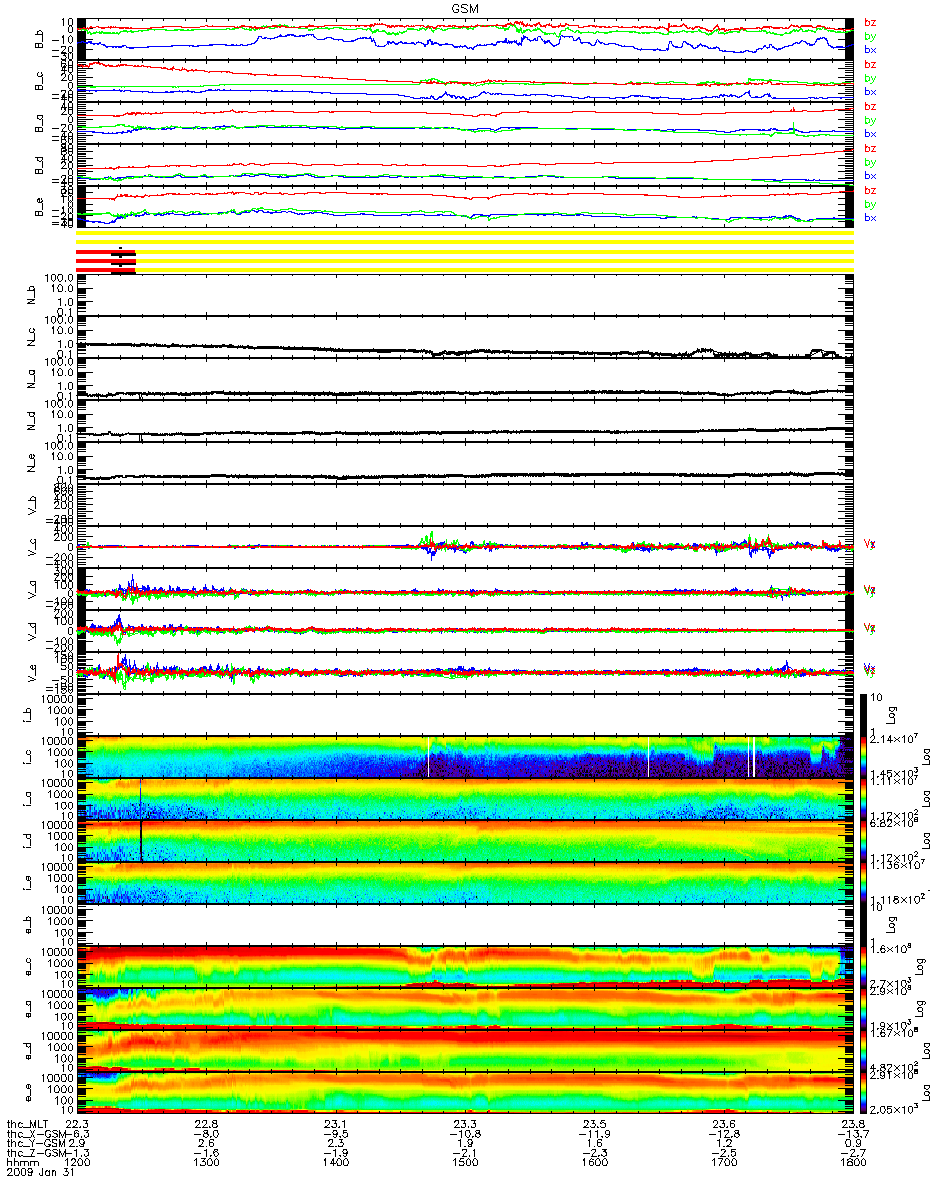Click the red segment of the status bars
The height and width of the screenshot is (1200, 930).
pos(105,260)
